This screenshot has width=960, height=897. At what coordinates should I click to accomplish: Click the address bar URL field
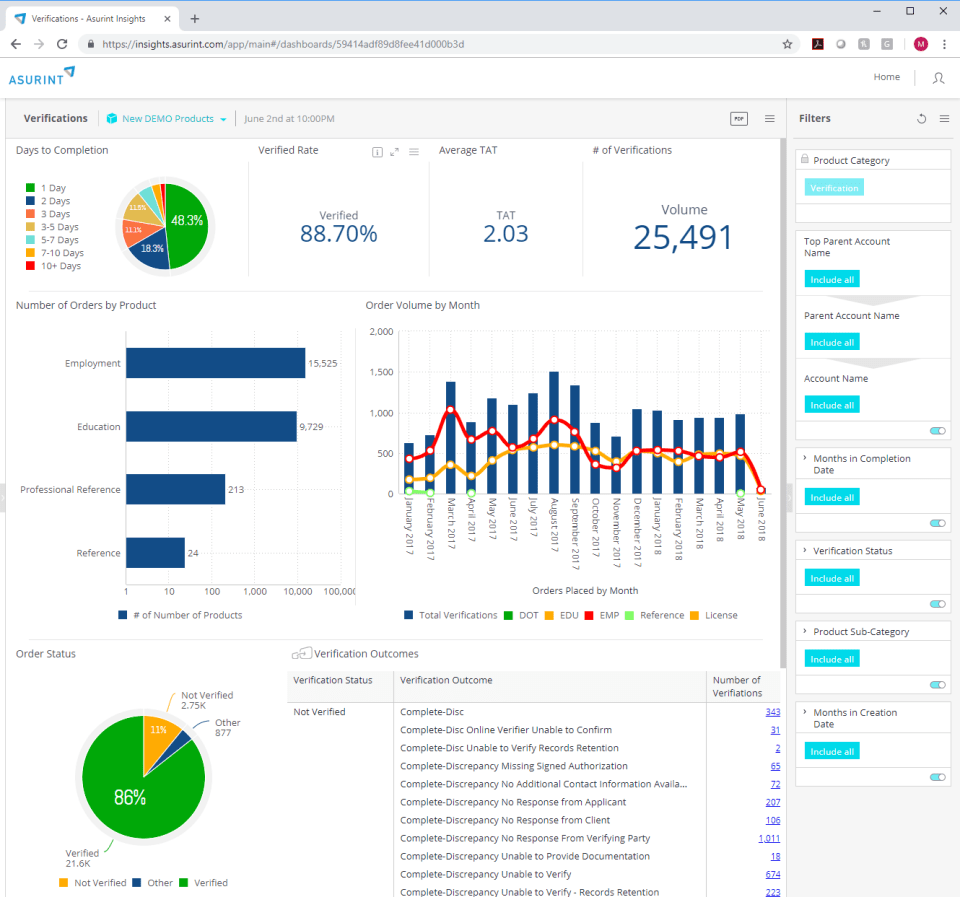(400, 44)
